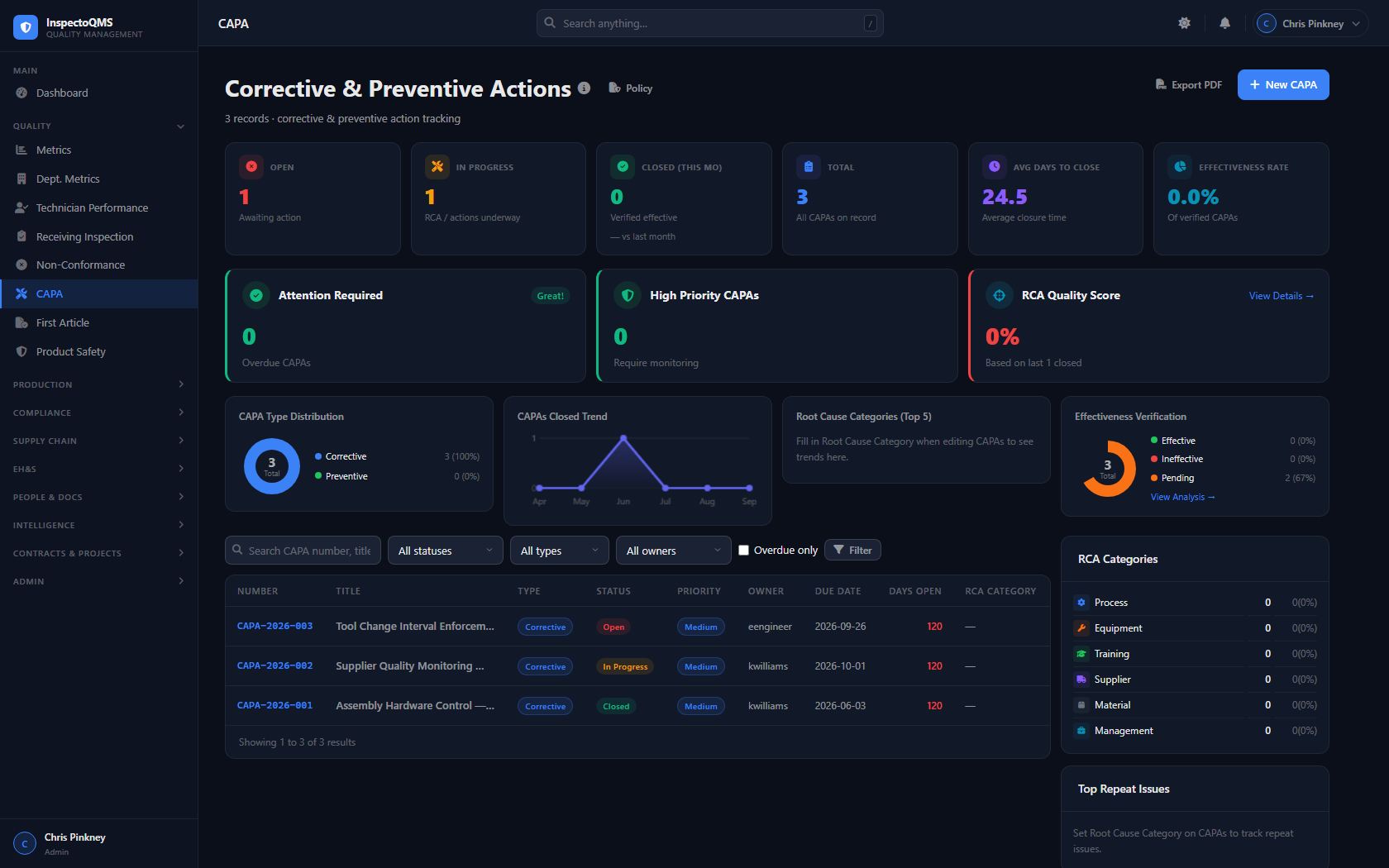Viewport: 1389px width, 868px height.
Task: Click Export PDF button
Action: [x=1188, y=84]
